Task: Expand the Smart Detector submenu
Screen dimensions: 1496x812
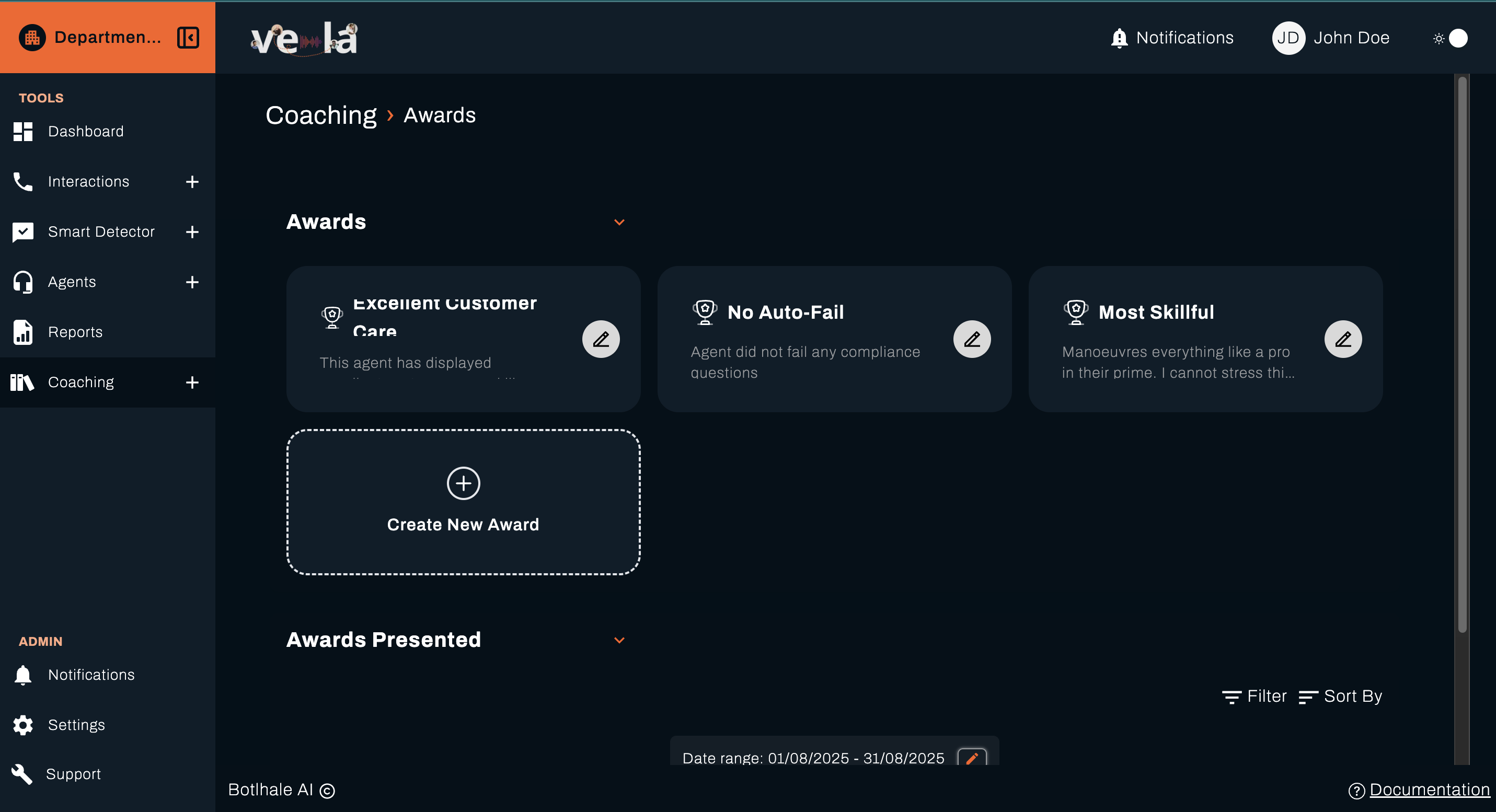Action: pyautogui.click(x=192, y=232)
